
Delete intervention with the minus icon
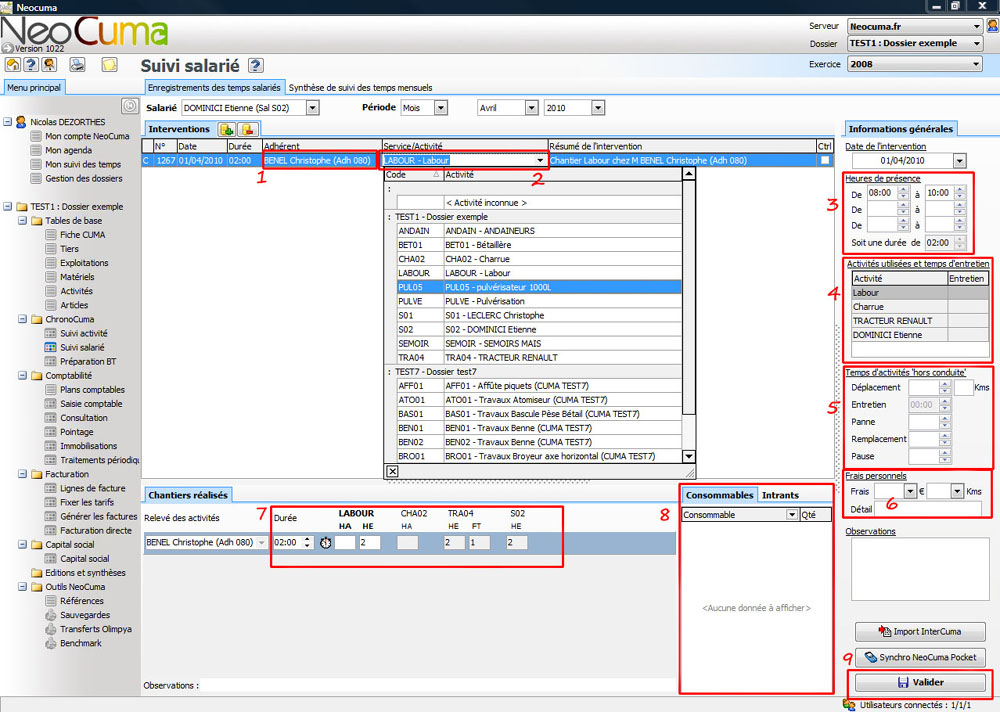(247, 130)
